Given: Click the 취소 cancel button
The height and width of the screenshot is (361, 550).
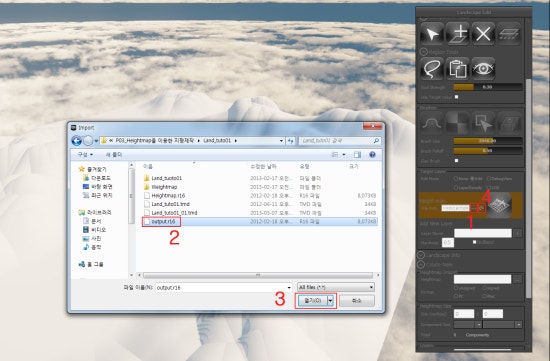Looking at the screenshot, I should coord(357,301).
